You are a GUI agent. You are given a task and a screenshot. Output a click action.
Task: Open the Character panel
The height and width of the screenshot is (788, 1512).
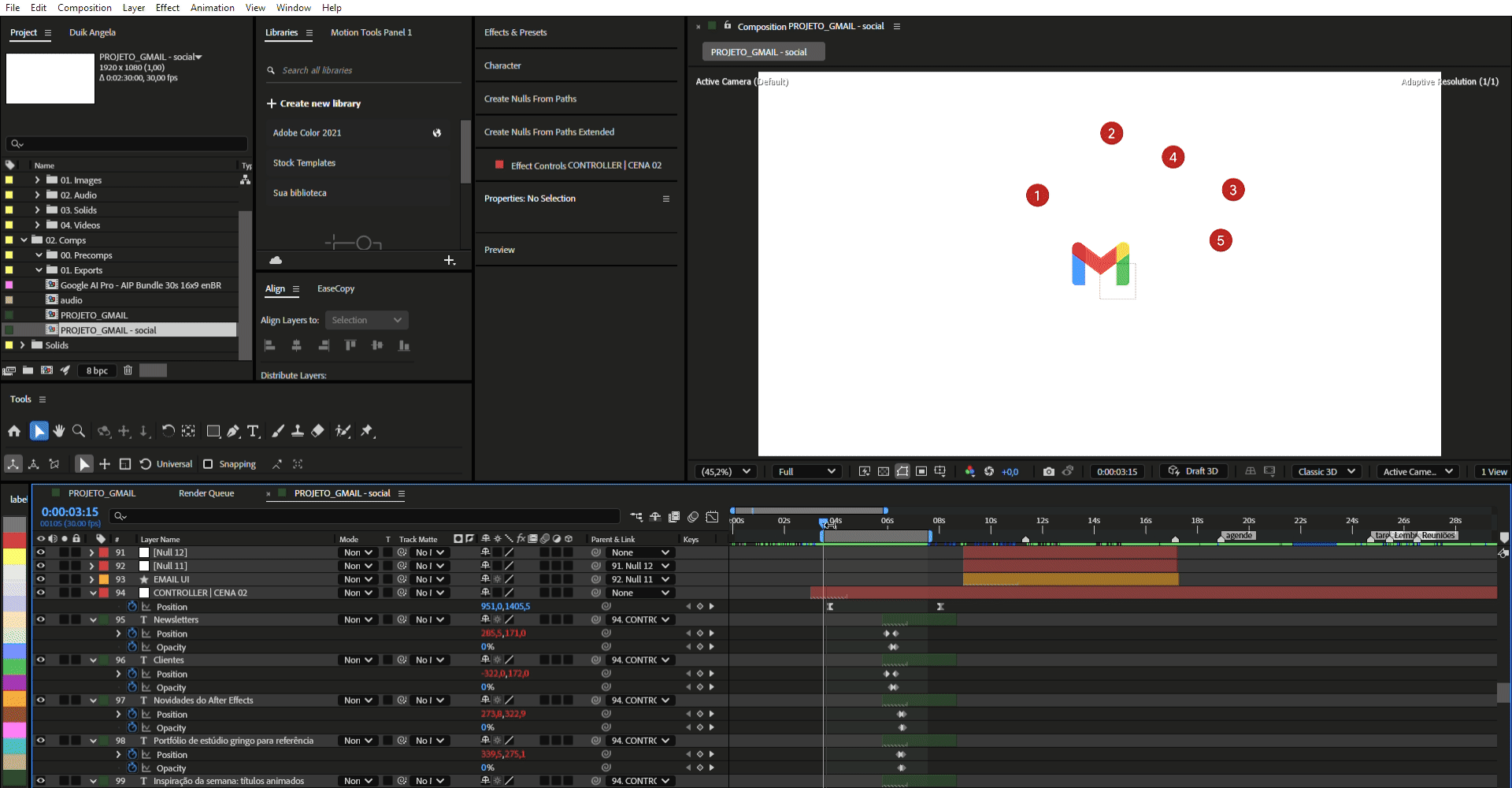(502, 65)
